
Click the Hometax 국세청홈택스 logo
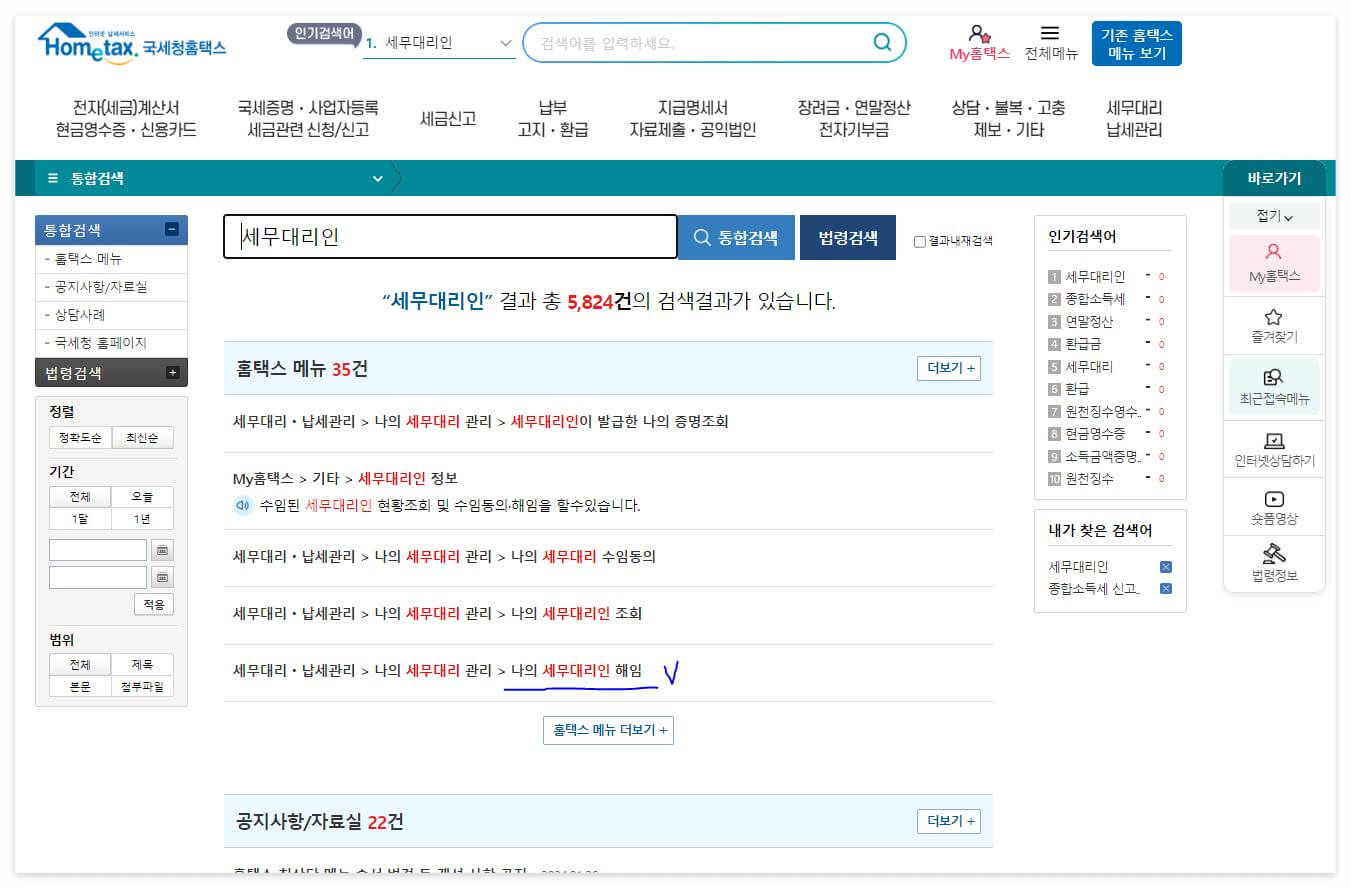tap(130, 43)
